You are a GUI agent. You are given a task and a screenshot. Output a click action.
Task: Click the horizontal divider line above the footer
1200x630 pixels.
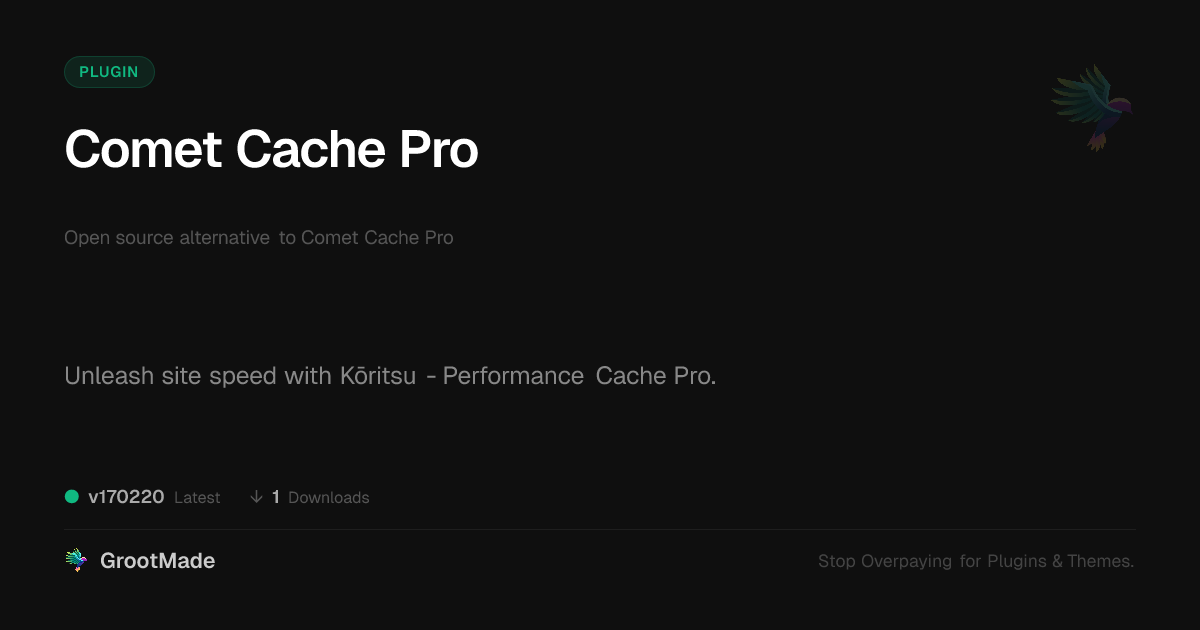click(600, 529)
